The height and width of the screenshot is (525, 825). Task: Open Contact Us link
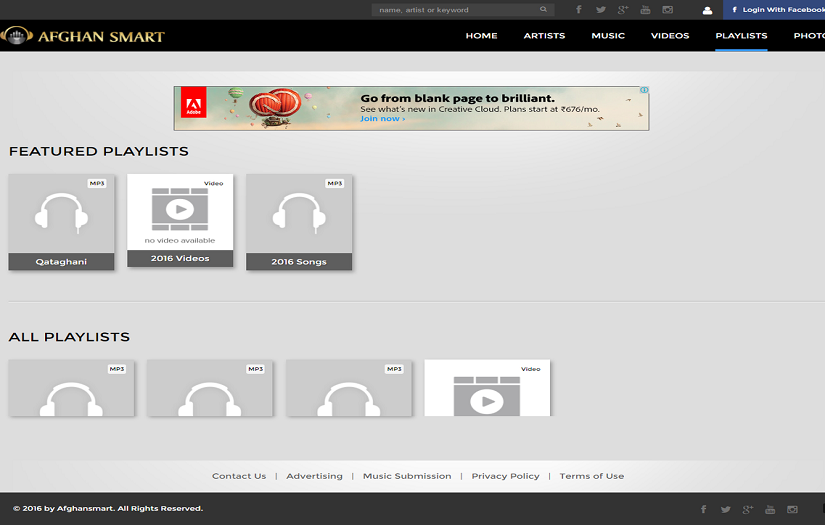point(239,476)
